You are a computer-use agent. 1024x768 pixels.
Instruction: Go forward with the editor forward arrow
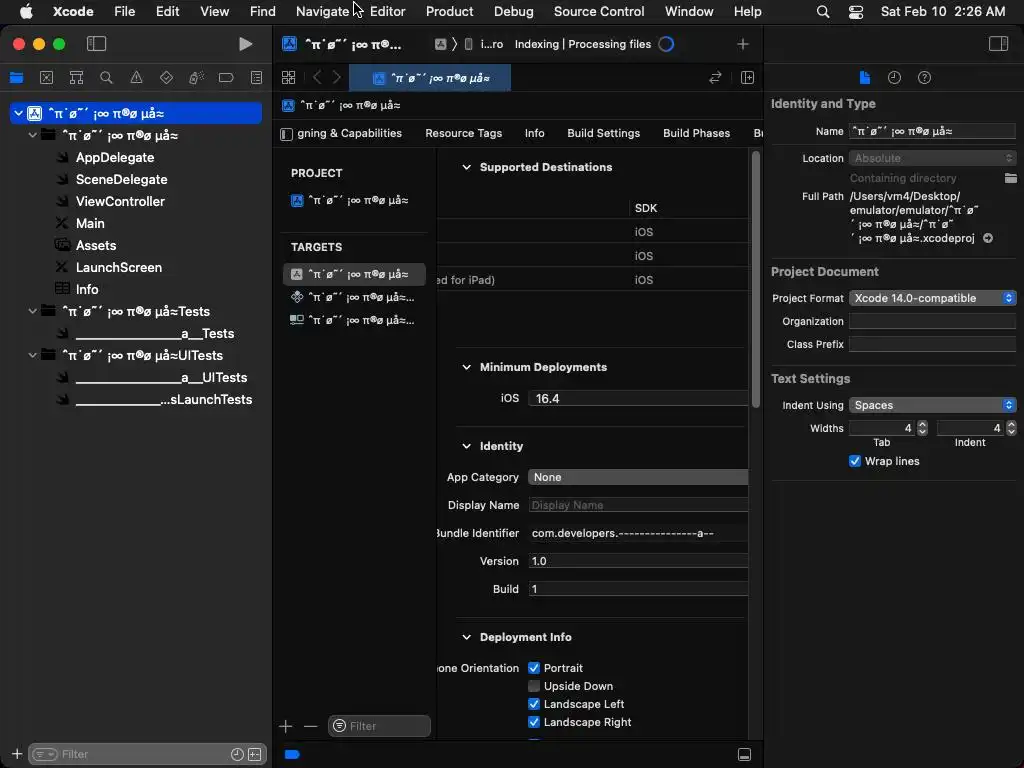coord(337,78)
